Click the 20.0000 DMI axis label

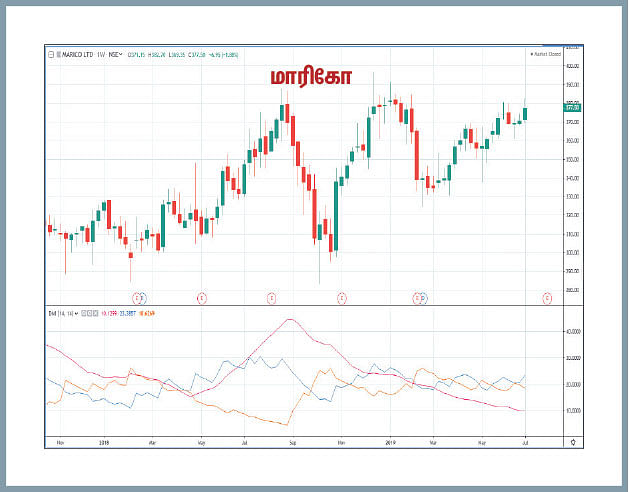[574, 384]
